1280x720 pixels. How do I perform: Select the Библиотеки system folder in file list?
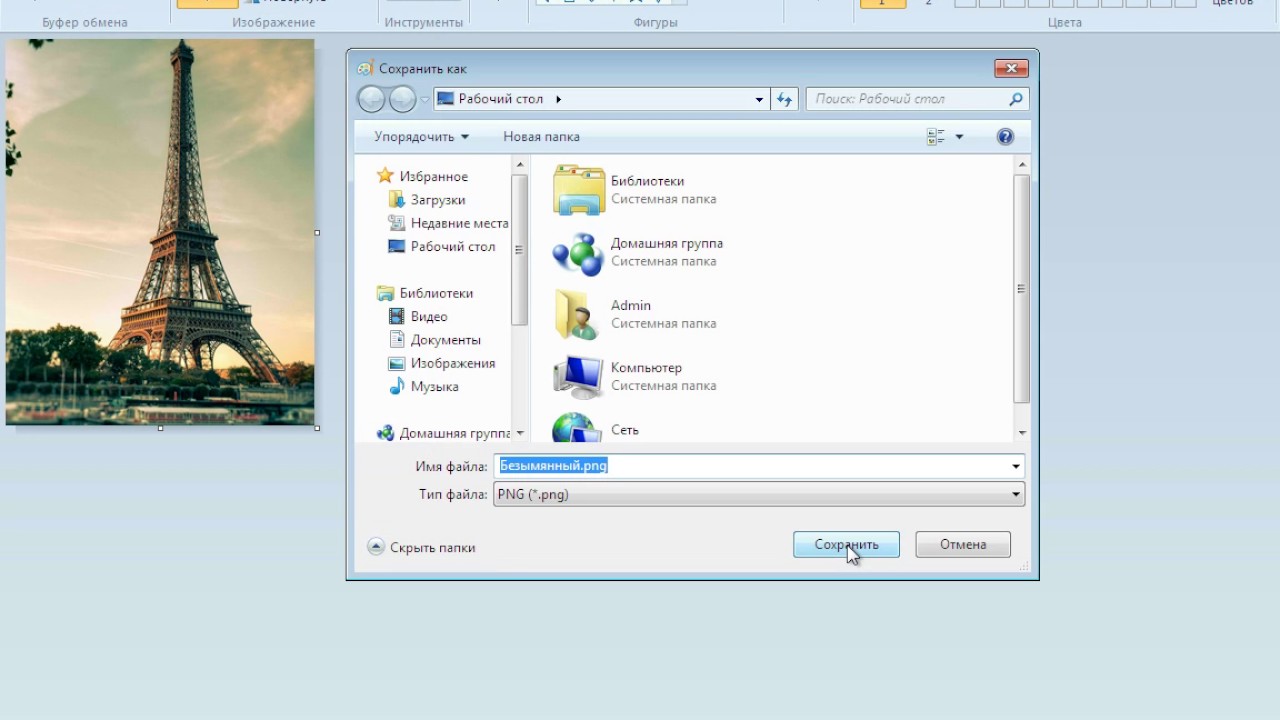[636, 190]
